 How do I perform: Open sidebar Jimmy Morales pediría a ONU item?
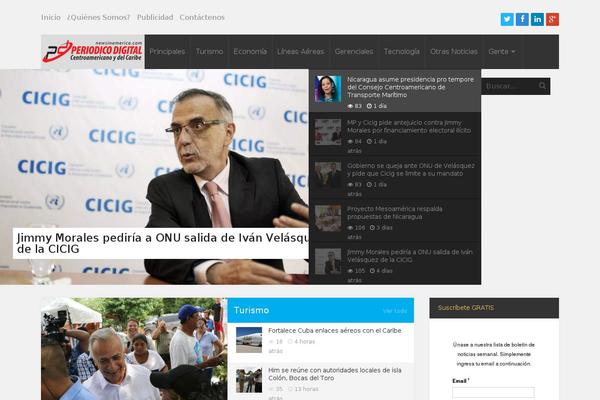(409, 256)
